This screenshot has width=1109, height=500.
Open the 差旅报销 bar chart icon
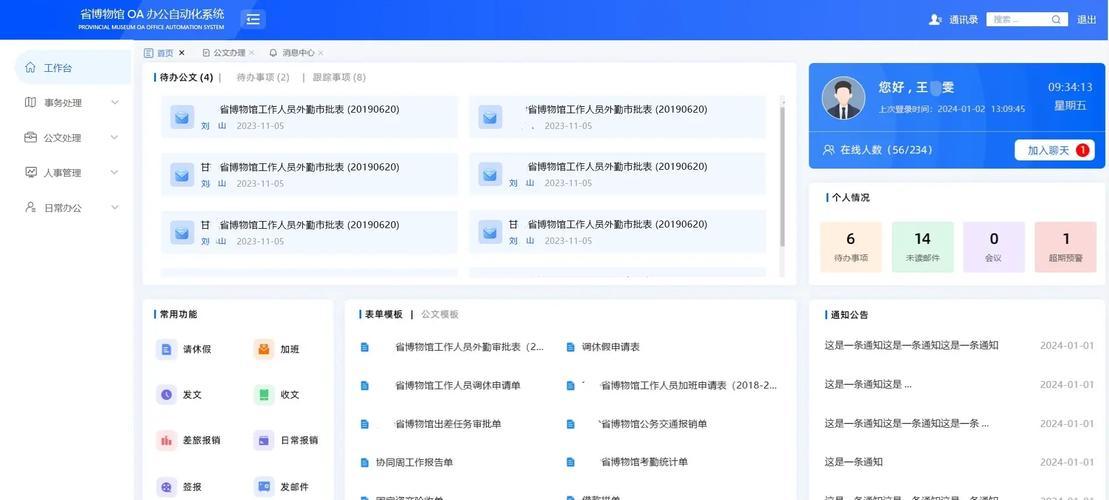tap(166, 440)
